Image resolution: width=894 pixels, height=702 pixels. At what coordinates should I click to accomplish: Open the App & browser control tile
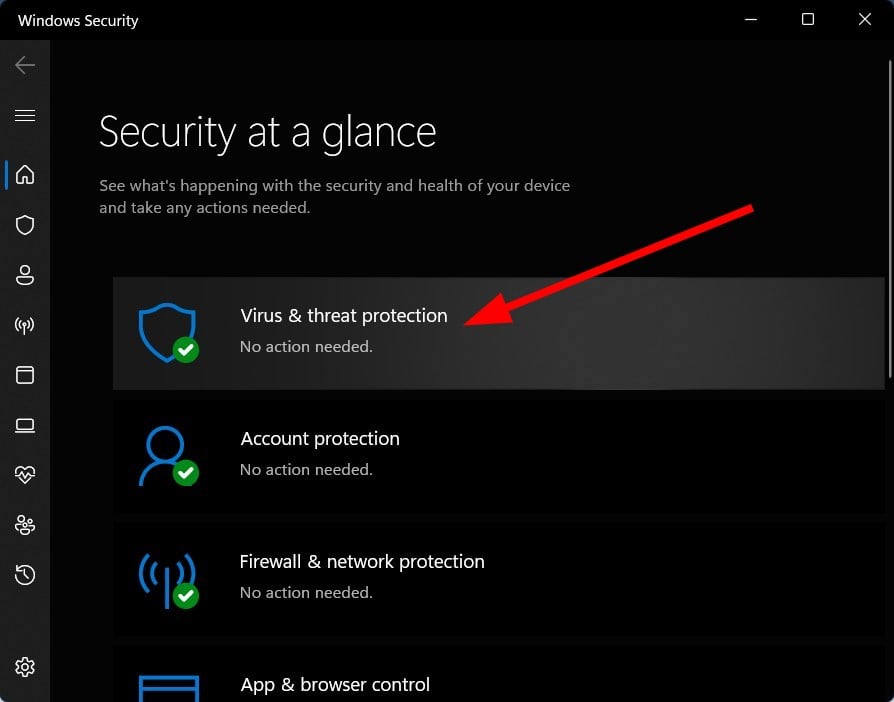click(x=498, y=674)
